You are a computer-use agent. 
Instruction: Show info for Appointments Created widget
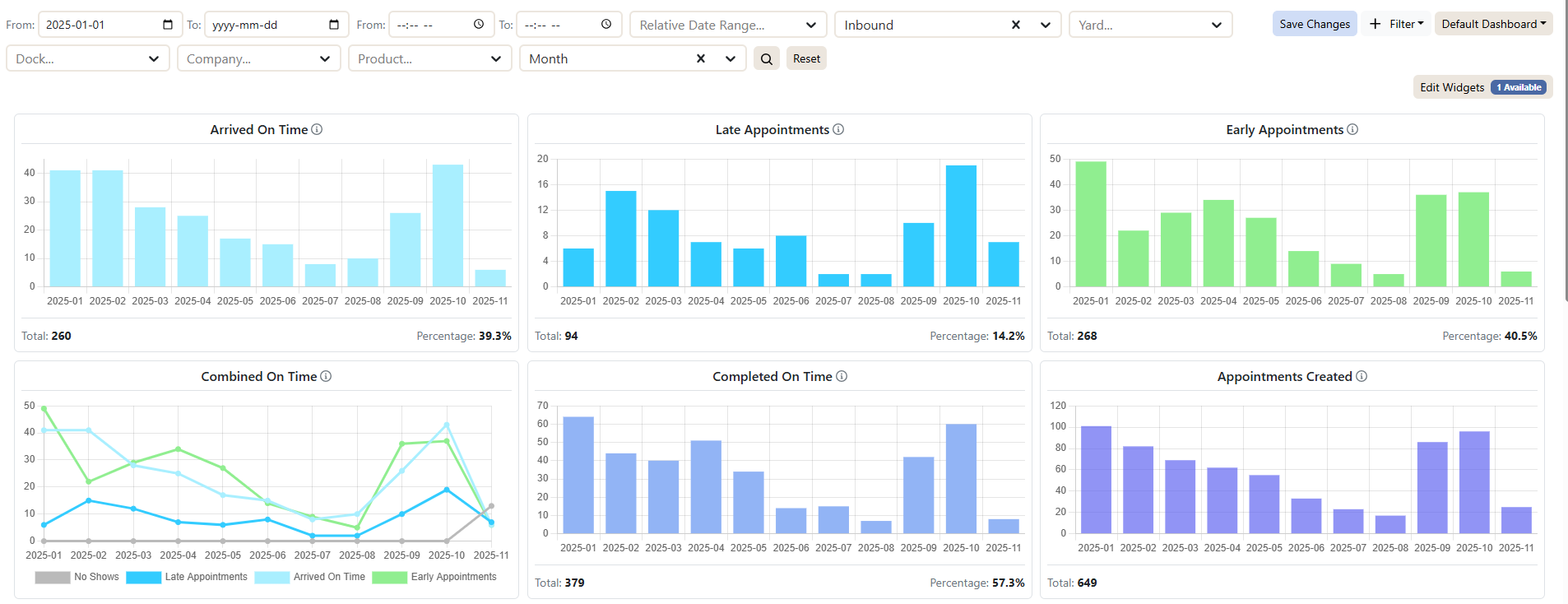point(1362,376)
